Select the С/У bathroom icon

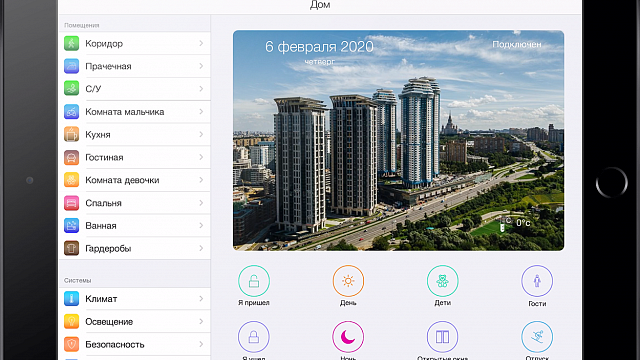coord(71,89)
